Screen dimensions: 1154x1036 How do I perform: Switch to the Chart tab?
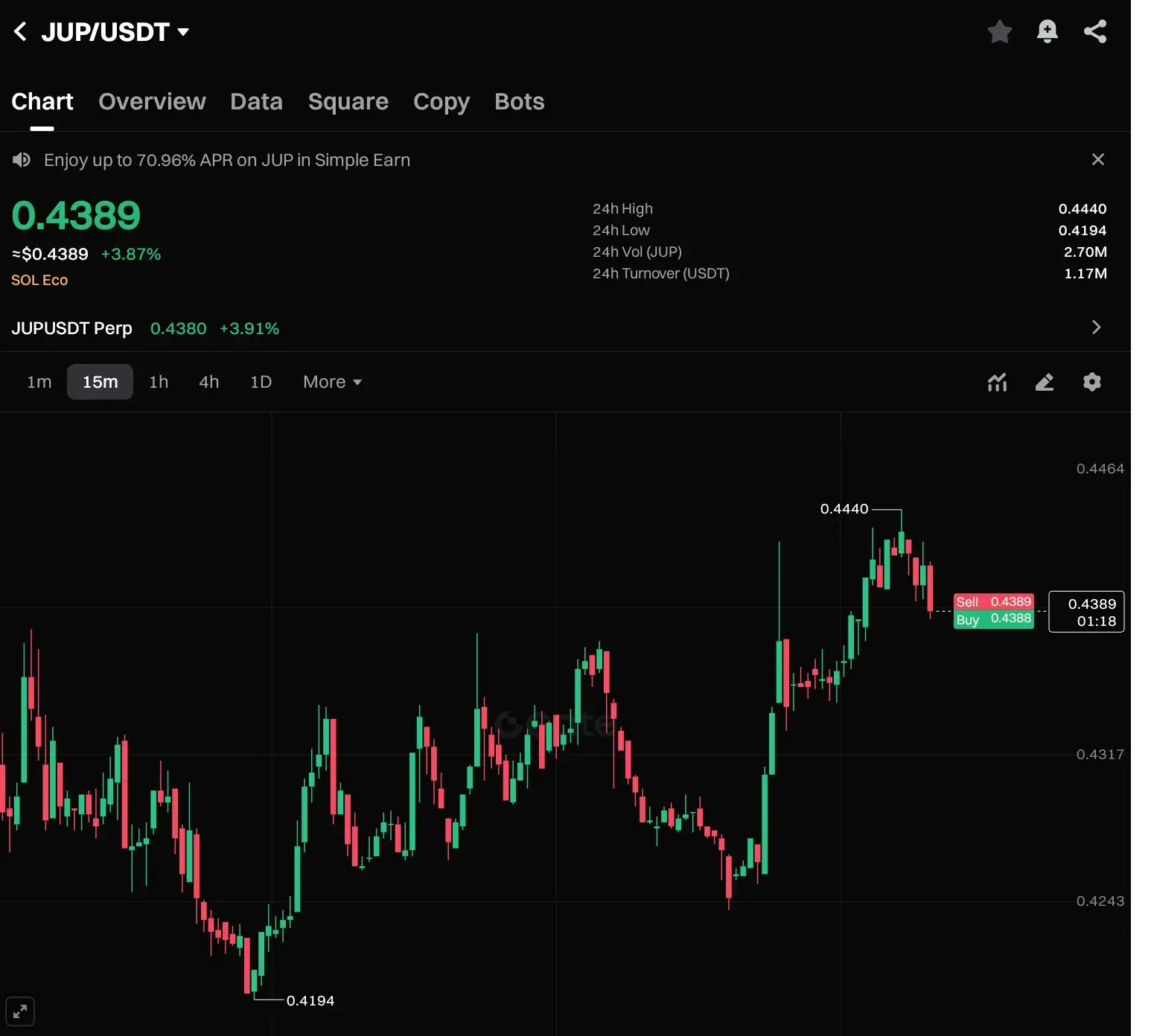42,101
